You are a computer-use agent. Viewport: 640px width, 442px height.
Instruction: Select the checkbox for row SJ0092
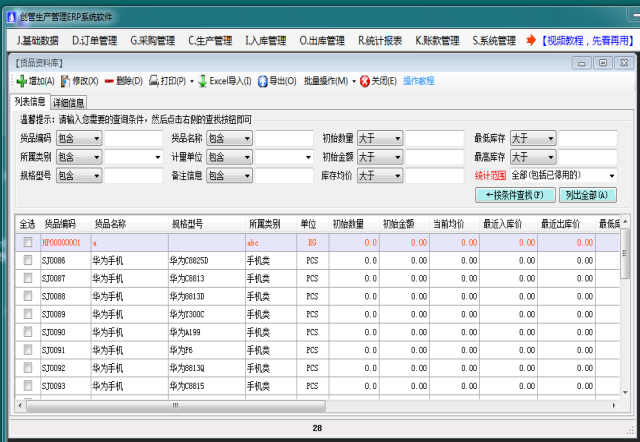[28, 368]
